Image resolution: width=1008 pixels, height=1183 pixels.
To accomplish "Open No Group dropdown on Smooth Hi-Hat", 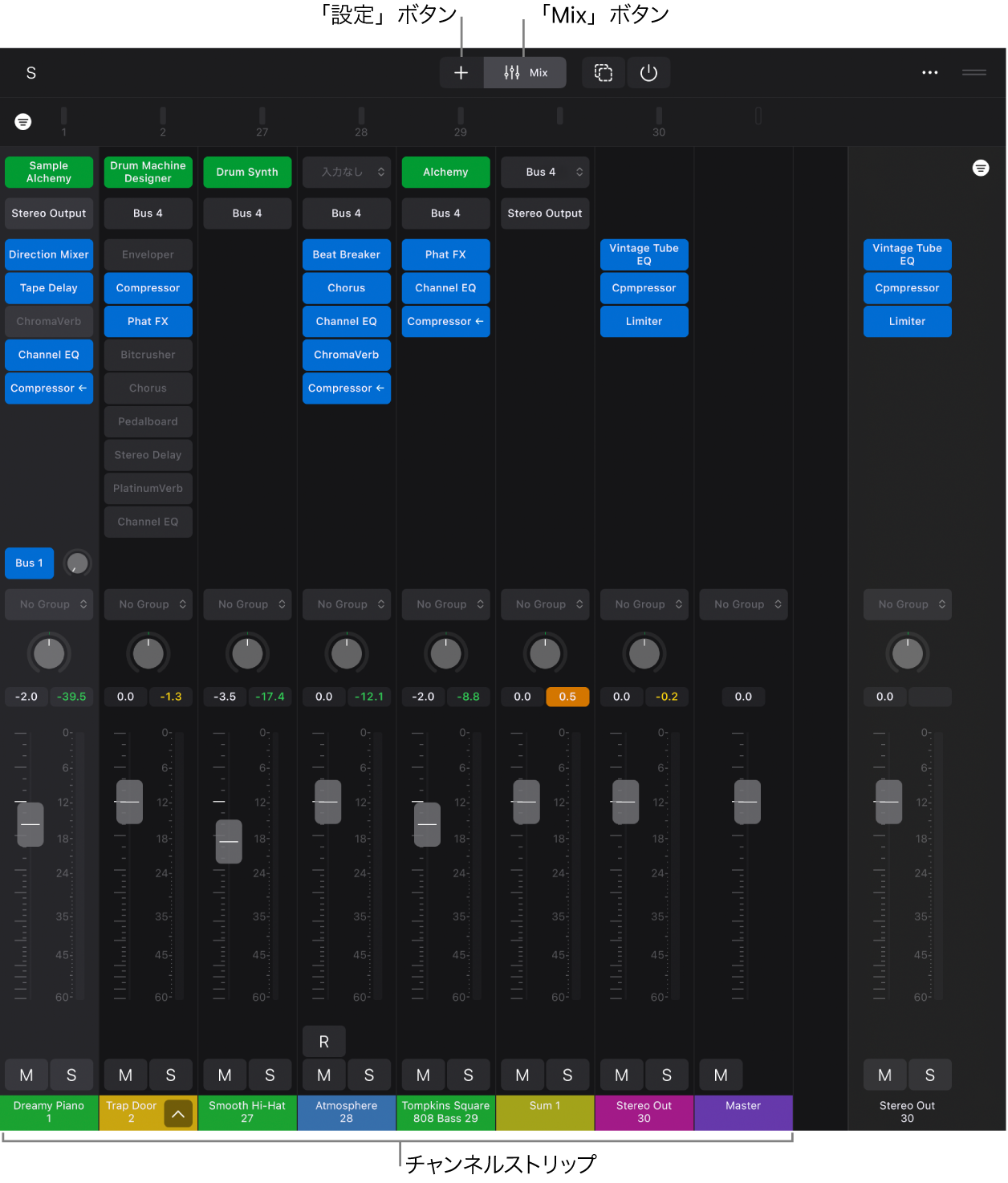I will coord(247,604).
